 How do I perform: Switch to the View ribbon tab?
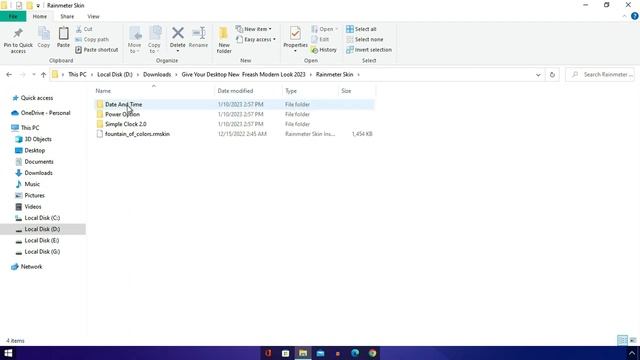[93, 17]
